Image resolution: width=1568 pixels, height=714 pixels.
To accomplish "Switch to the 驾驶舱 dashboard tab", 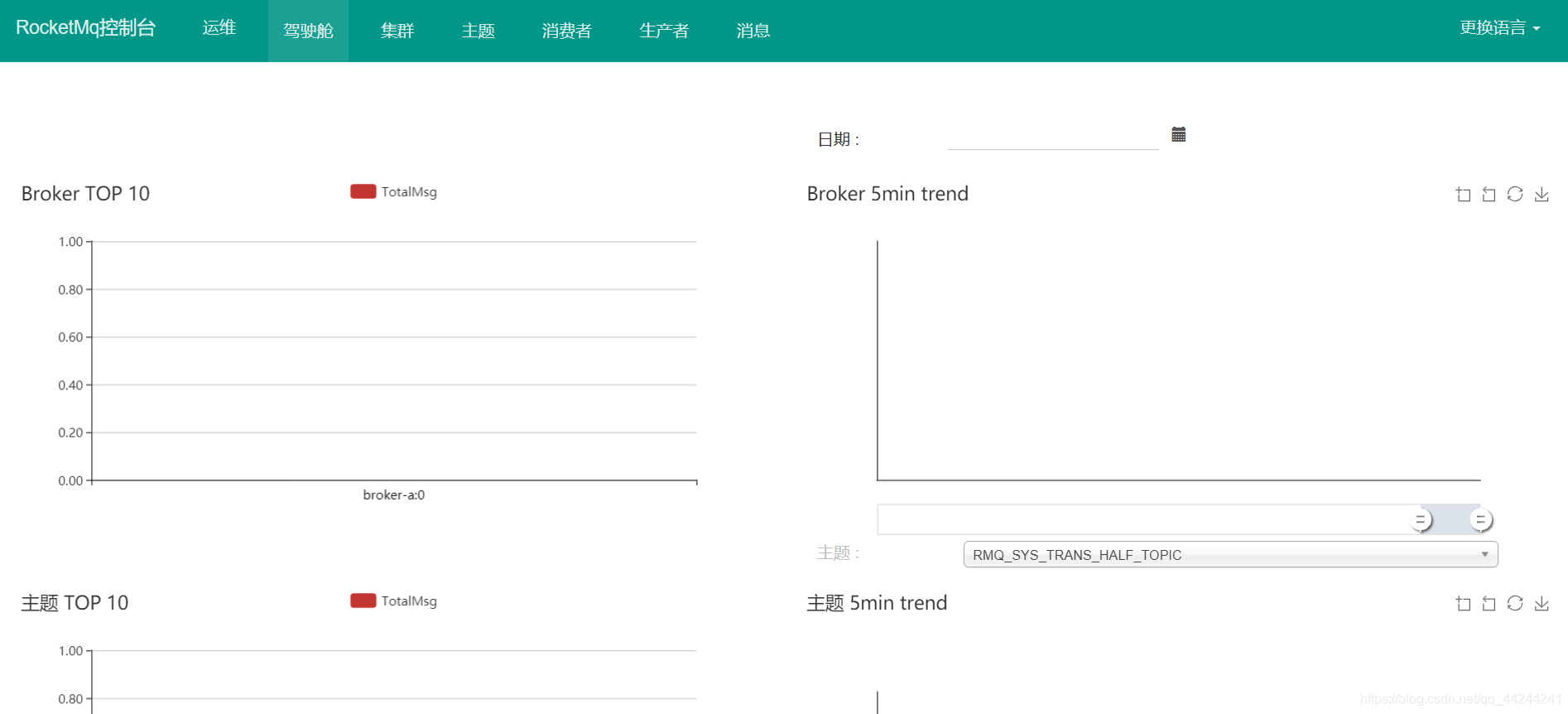I will 308,31.
